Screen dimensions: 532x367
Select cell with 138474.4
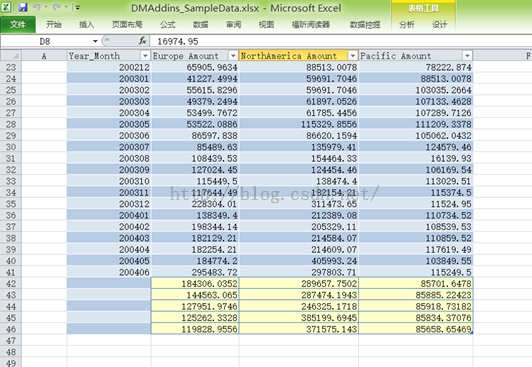coord(299,181)
